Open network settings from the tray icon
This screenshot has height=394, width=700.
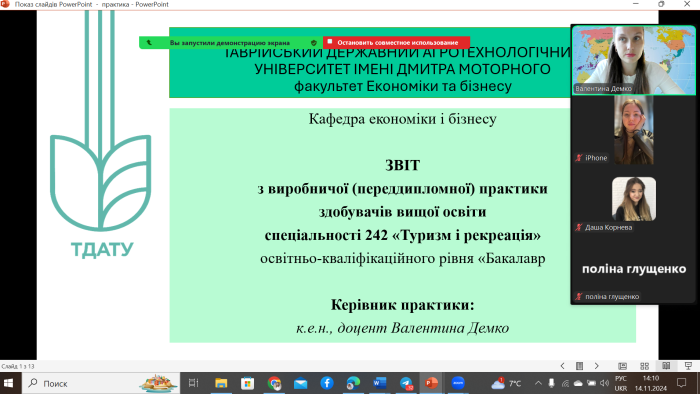point(565,383)
